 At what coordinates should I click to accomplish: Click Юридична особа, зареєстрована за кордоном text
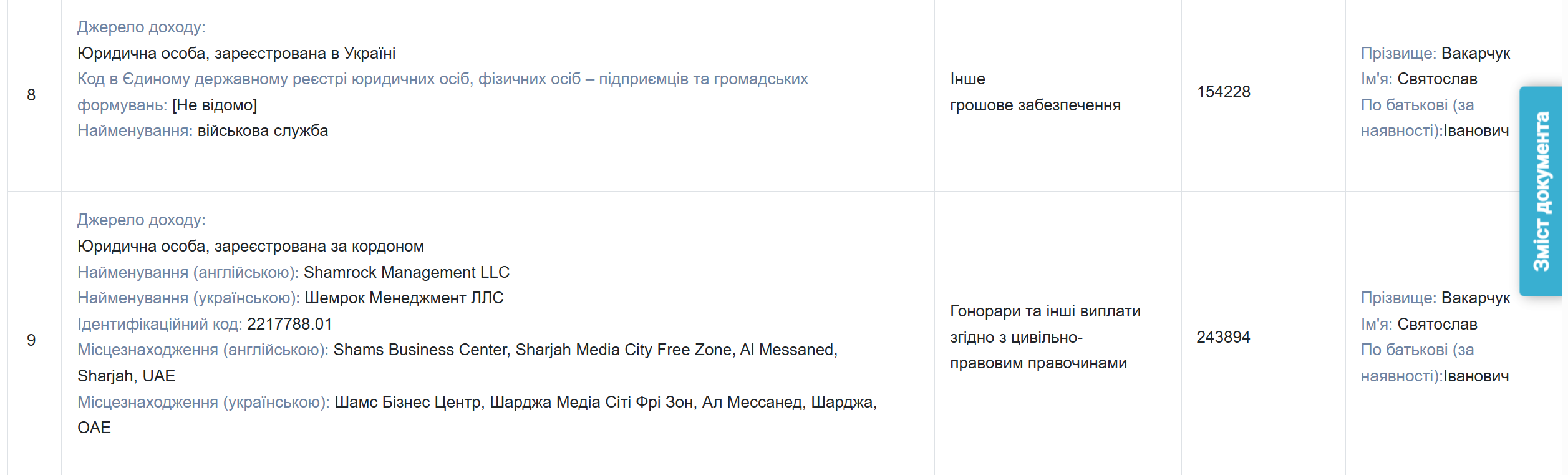(250, 247)
